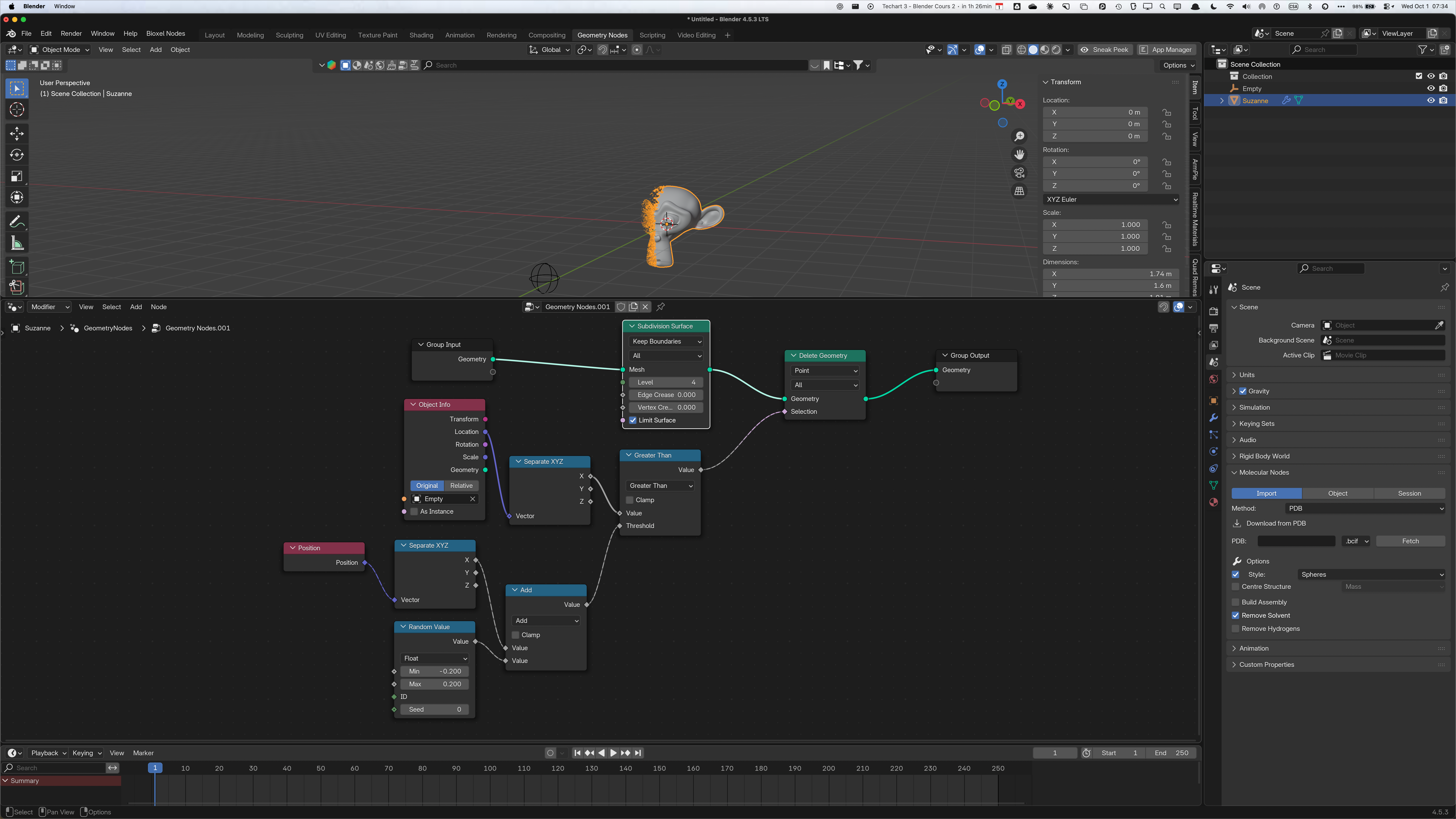Toggle camera view icon in viewport
Image resolution: width=1456 pixels, height=819 pixels.
[1019, 173]
